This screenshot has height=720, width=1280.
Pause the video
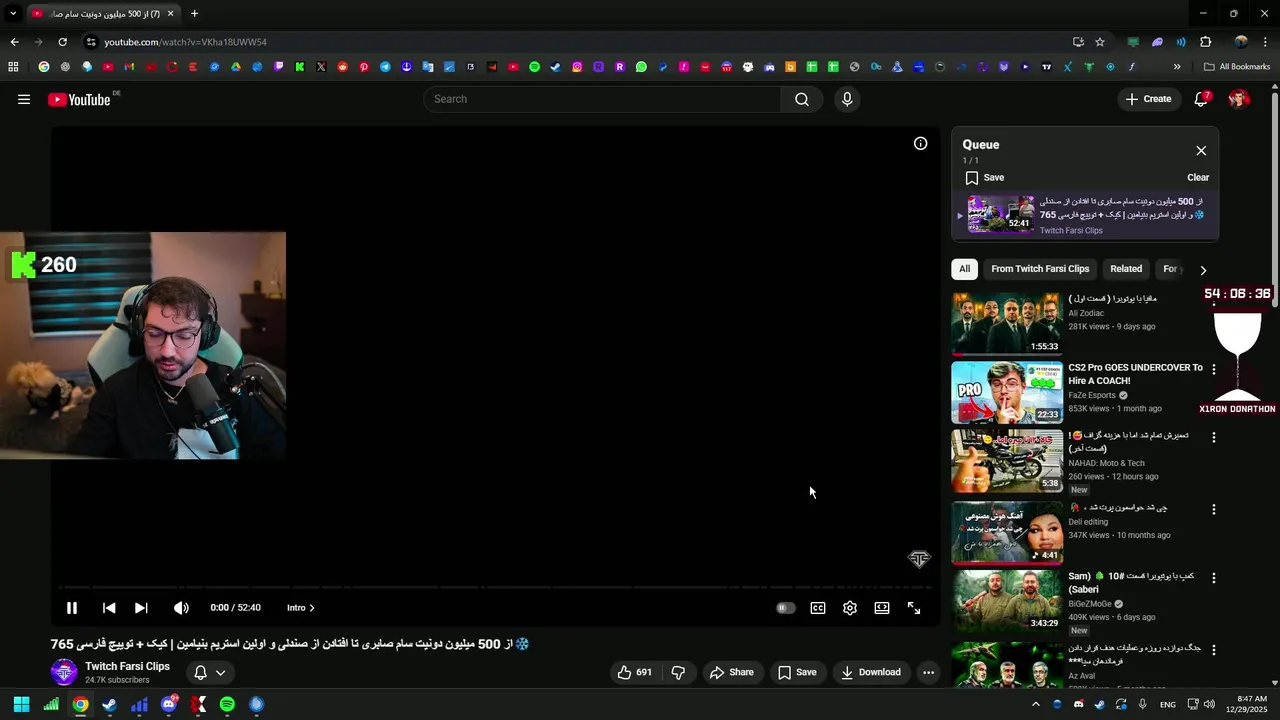pyautogui.click(x=72, y=608)
